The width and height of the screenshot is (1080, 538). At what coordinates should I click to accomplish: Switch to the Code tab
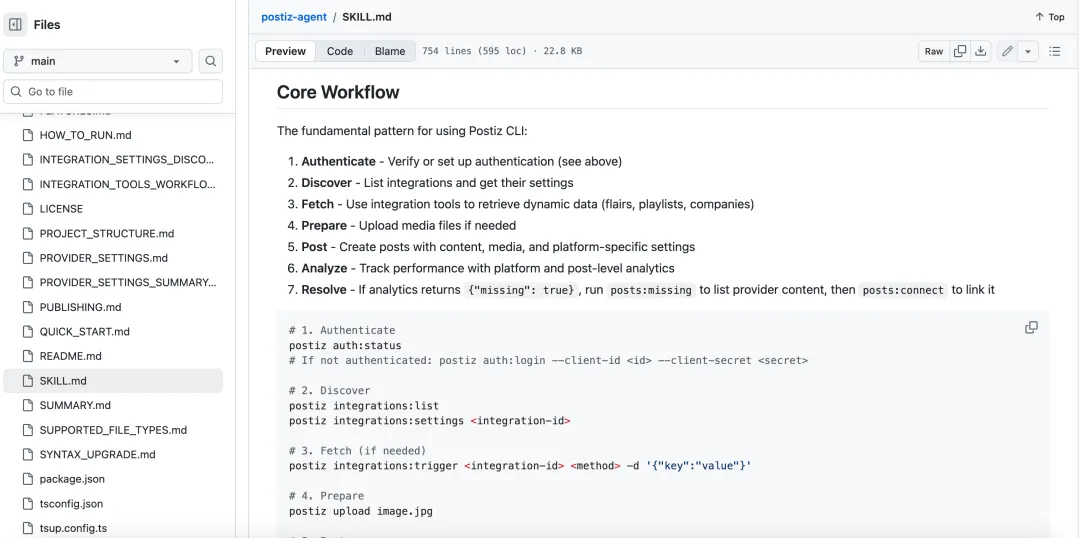[340, 51]
